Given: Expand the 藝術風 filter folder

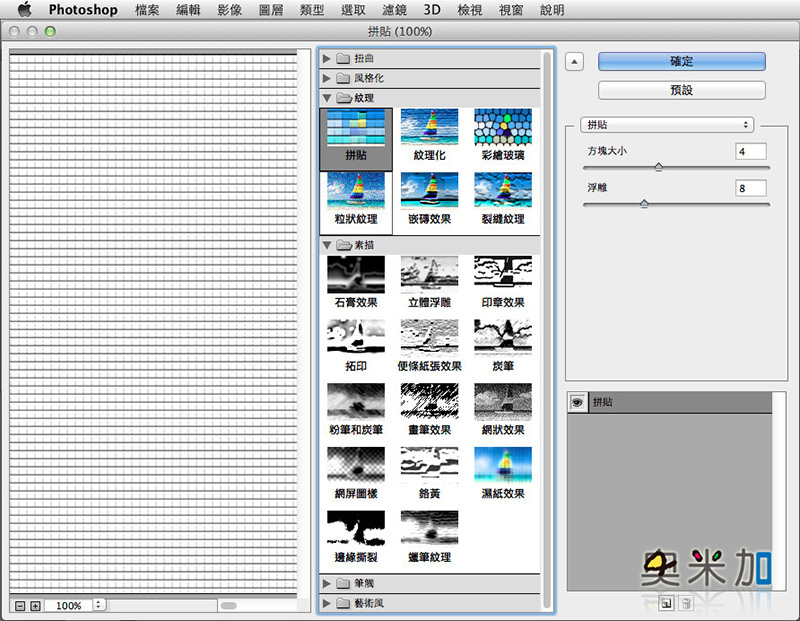Looking at the screenshot, I should point(327,603).
